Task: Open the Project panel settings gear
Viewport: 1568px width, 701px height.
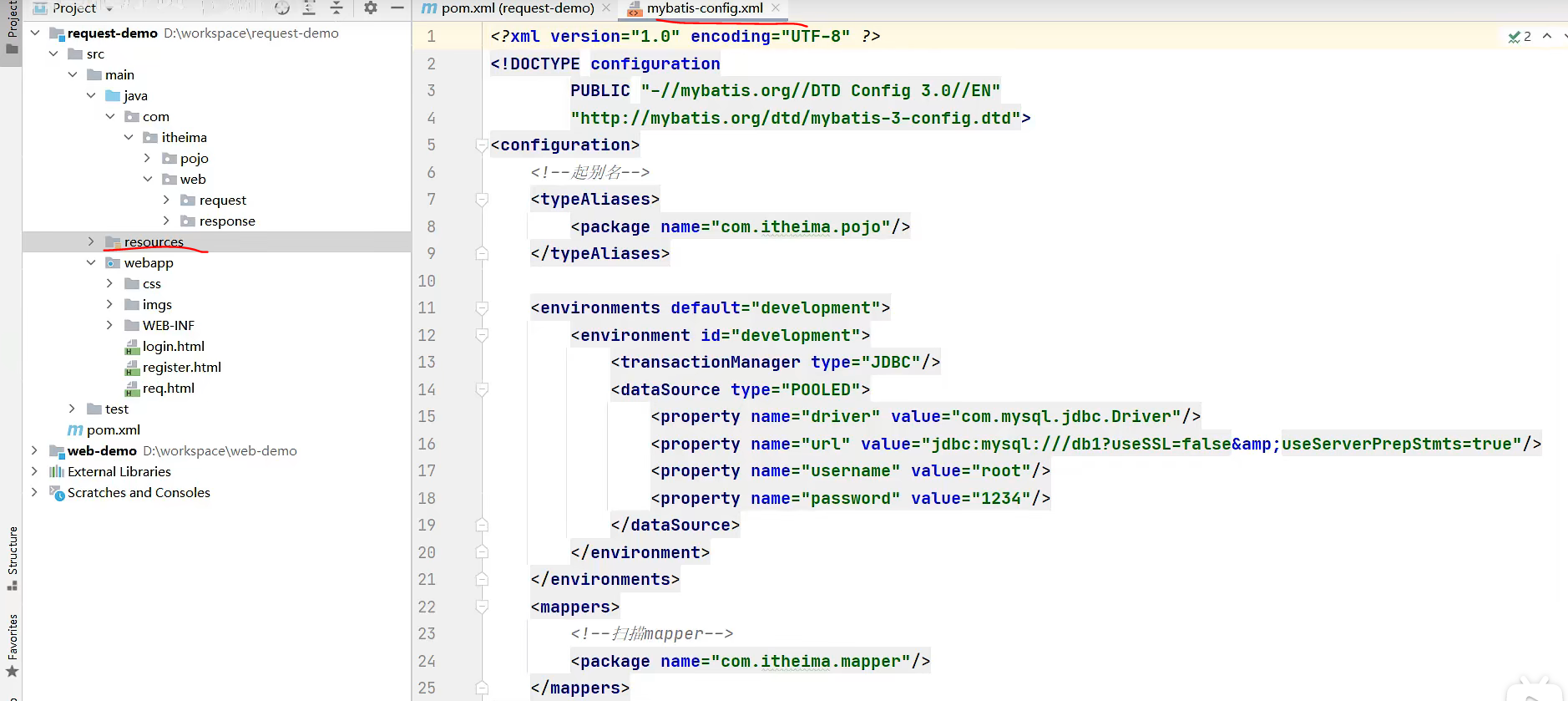Action: [x=371, y=8]
